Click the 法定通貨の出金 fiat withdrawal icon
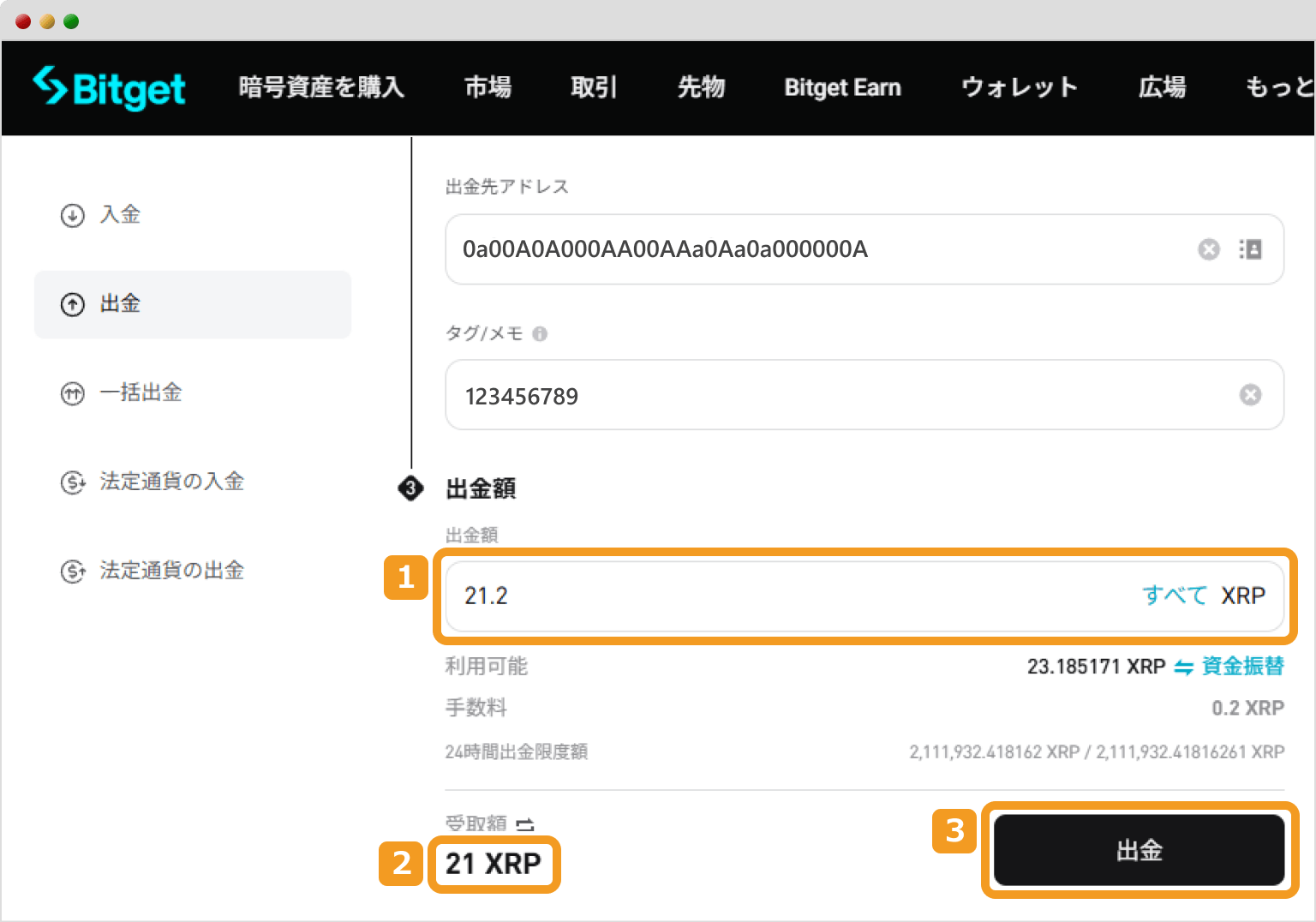 [x=72, y=571]
